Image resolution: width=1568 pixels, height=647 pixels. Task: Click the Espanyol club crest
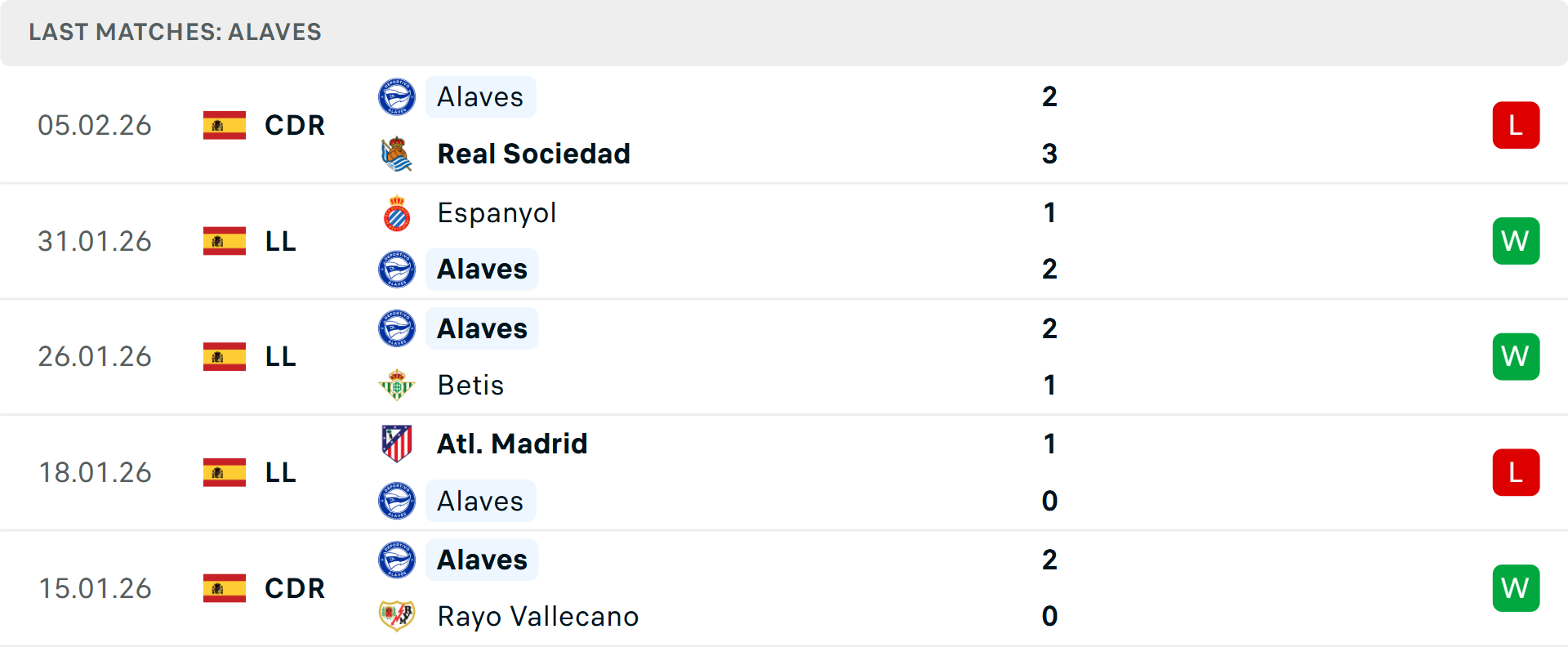pyautogui.click(x=397, y=212)
